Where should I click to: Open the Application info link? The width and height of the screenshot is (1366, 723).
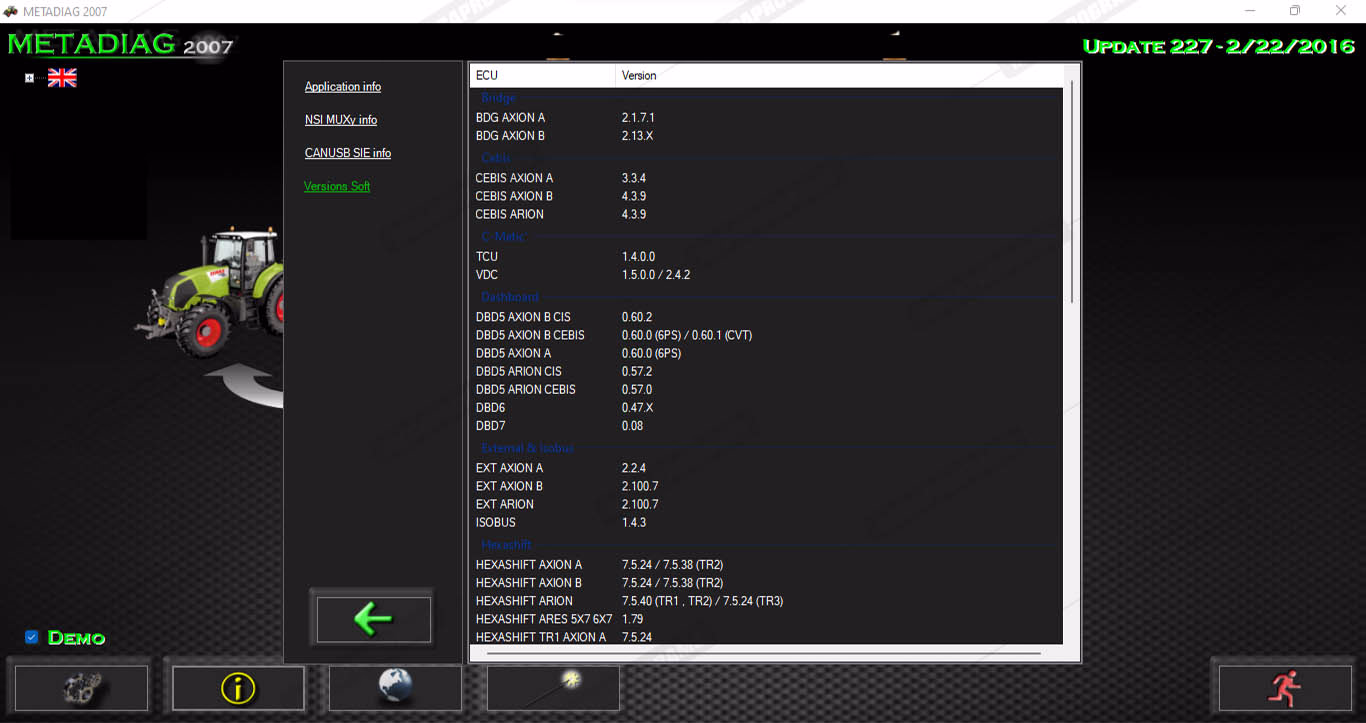[343, 87]
